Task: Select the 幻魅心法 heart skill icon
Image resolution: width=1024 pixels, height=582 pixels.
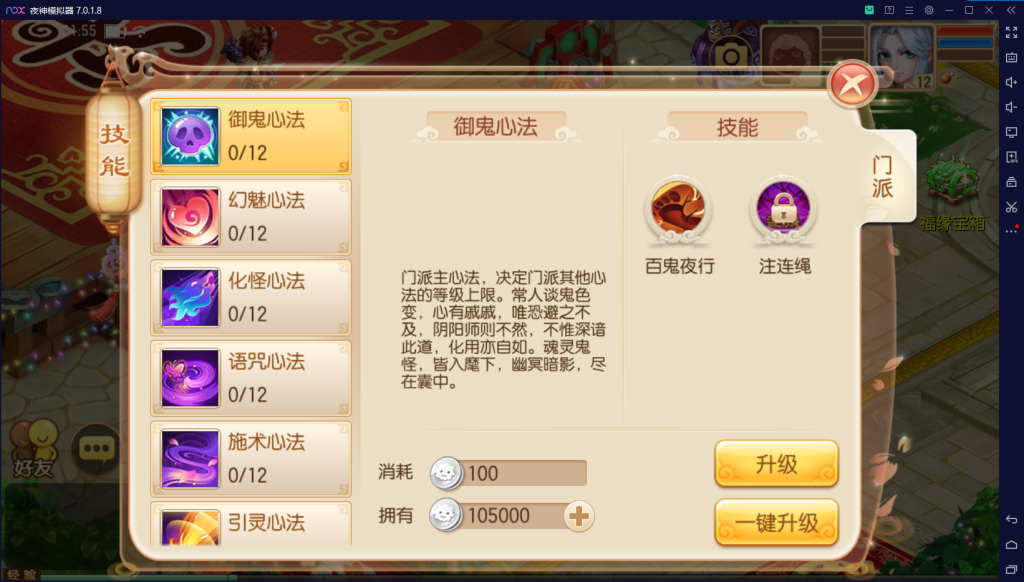Action: point(190,217)
